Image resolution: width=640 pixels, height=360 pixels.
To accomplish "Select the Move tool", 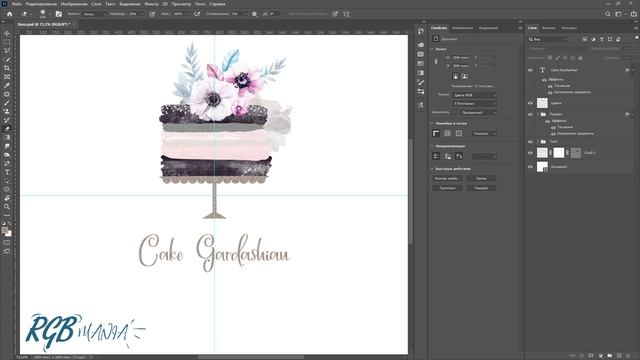I will tap(7, 33).
